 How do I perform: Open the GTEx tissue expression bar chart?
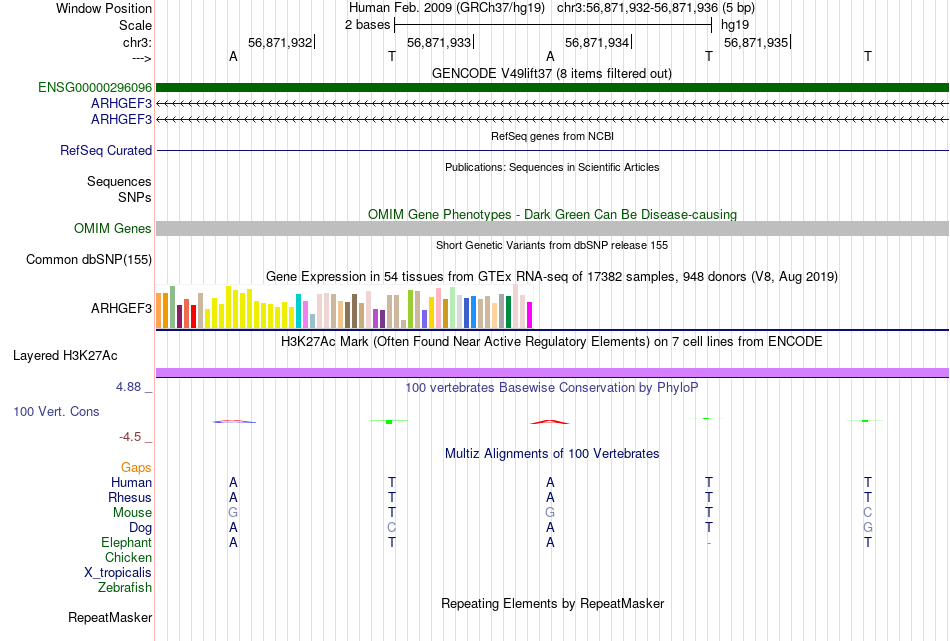[344, 307]
